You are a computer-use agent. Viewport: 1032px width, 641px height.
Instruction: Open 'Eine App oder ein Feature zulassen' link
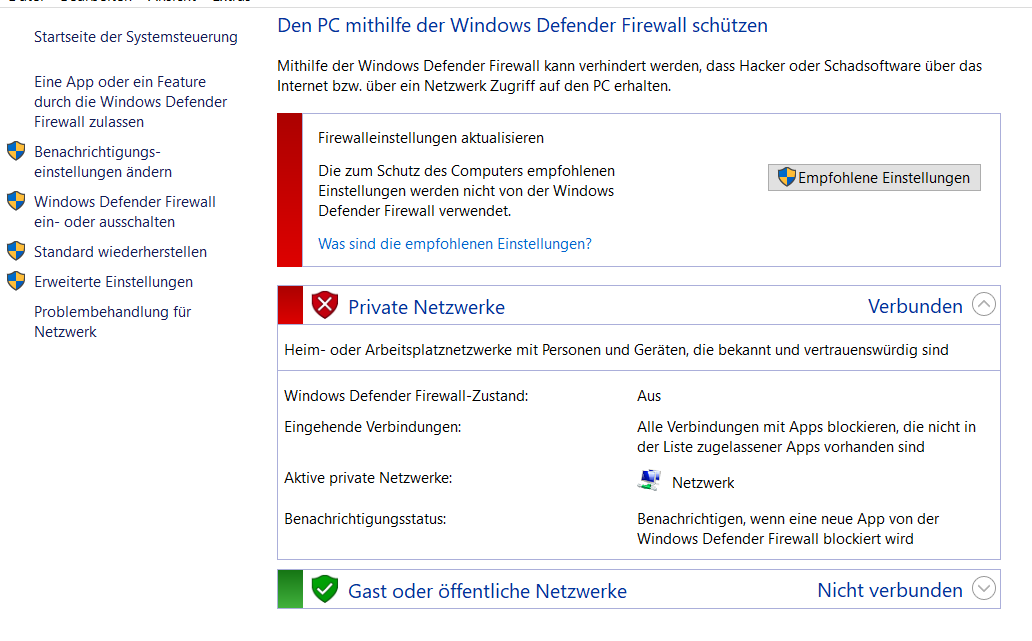tap(130, 102)
